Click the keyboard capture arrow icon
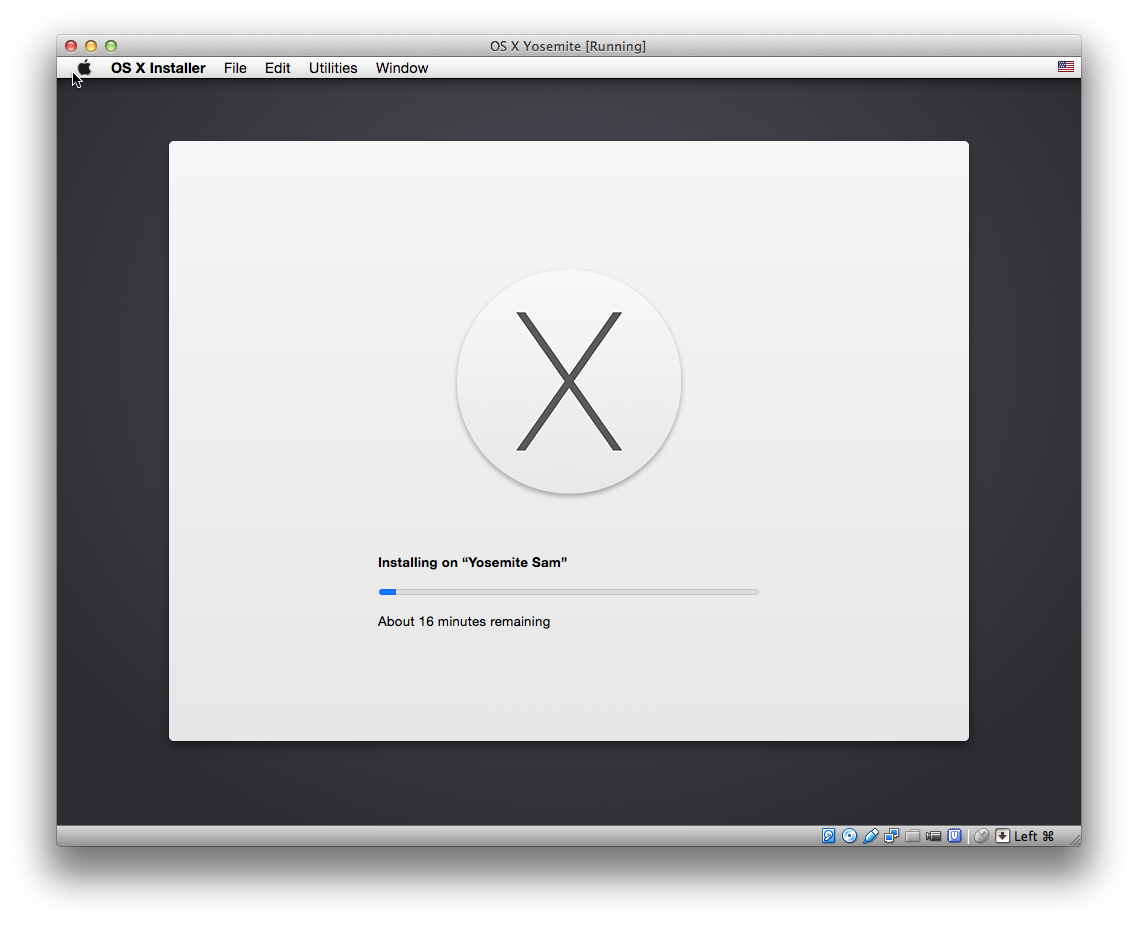This screenshot has width=1138, height=925. pyautogui.click(x=1002, y=836)
